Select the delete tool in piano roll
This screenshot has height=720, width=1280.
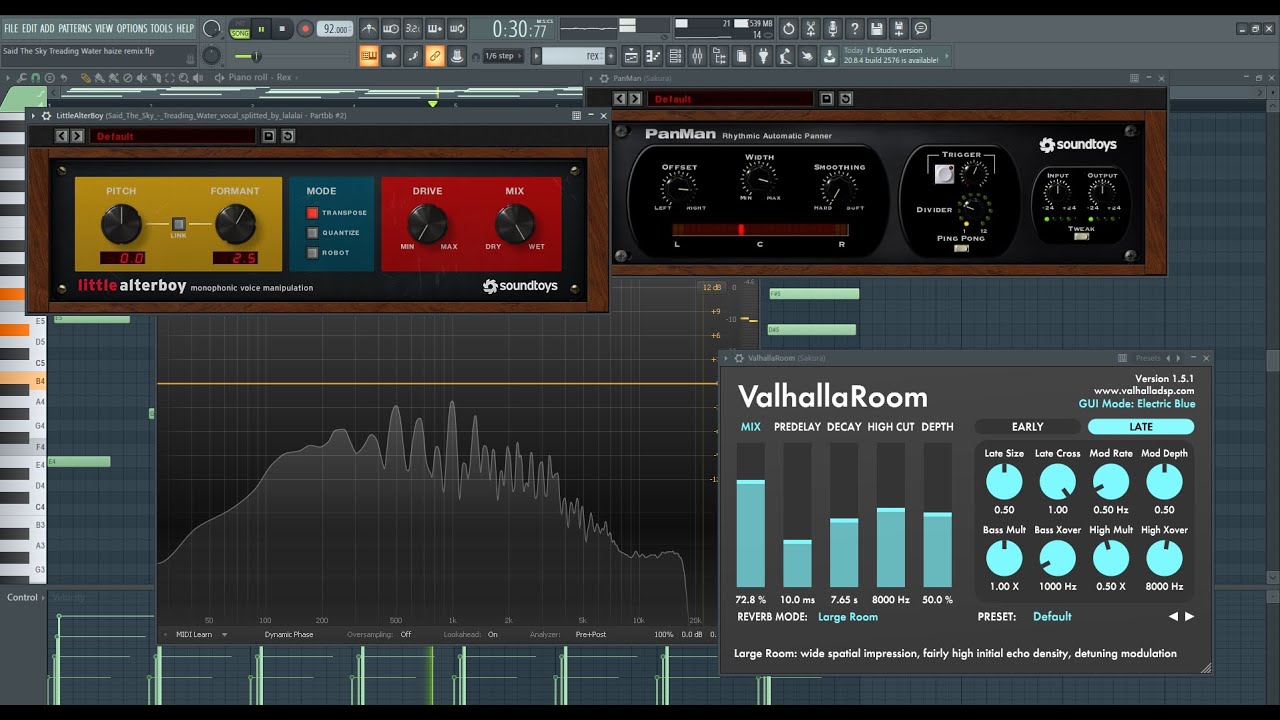point(128,77)
